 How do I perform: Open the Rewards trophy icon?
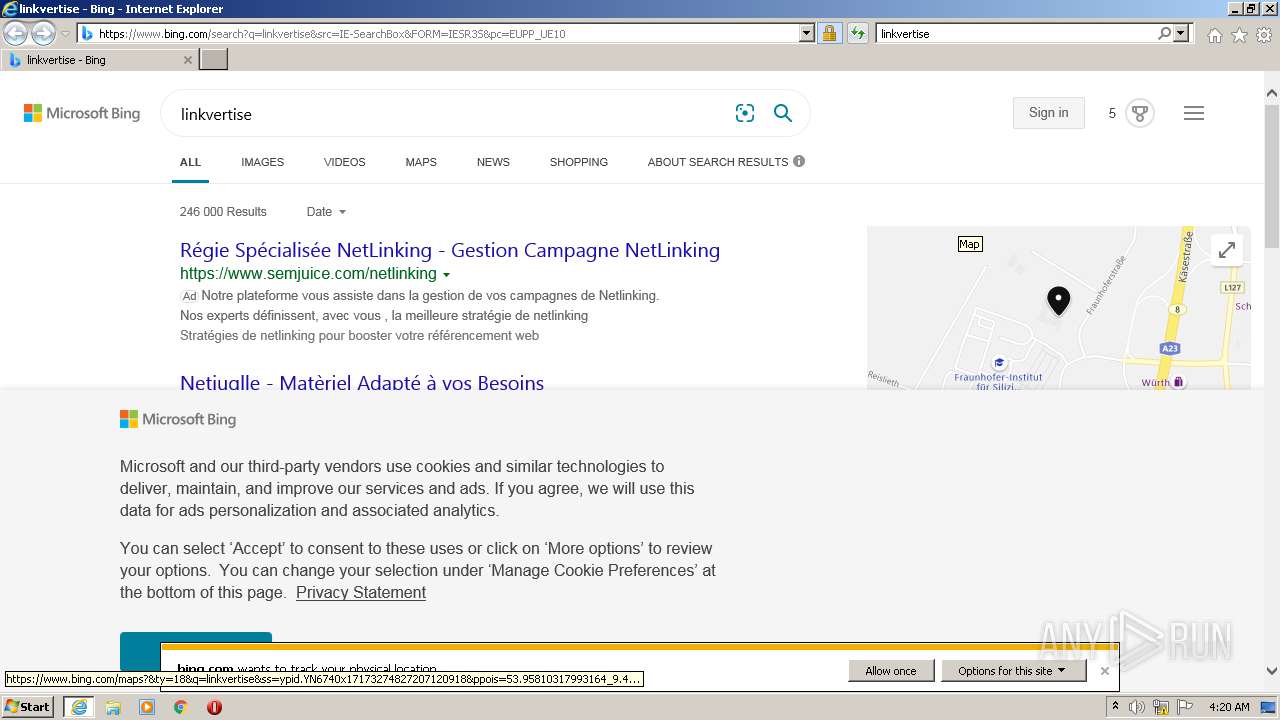1139,113
